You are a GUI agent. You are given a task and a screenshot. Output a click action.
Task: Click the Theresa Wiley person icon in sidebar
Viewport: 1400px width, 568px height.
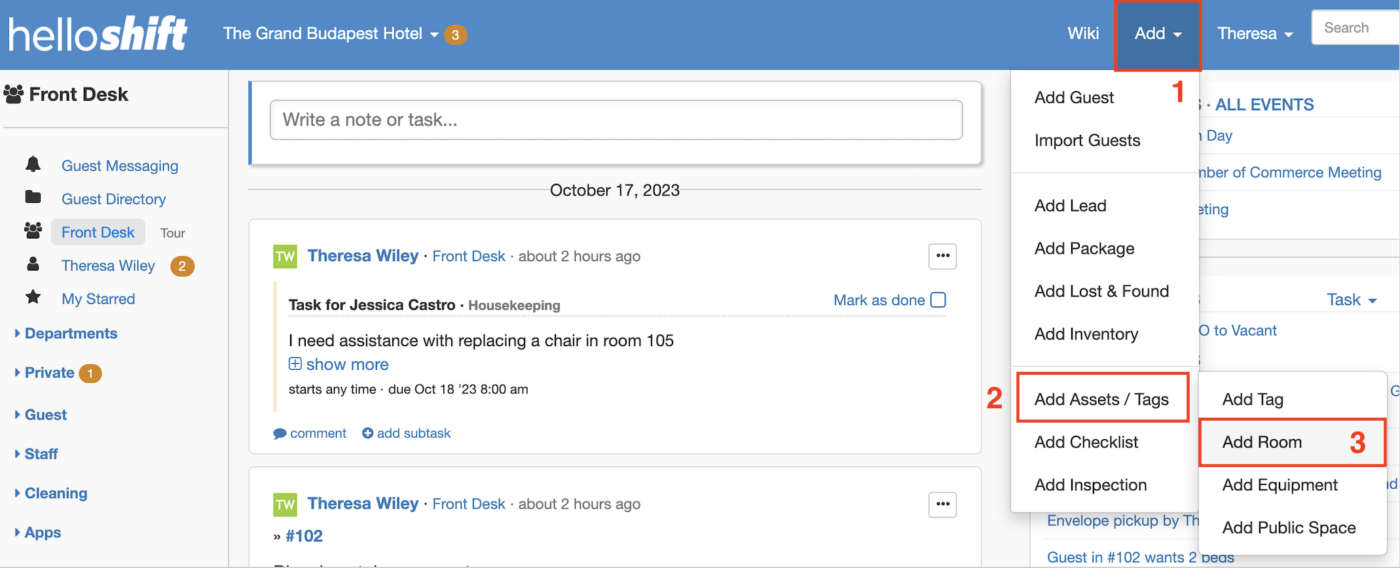33,264
